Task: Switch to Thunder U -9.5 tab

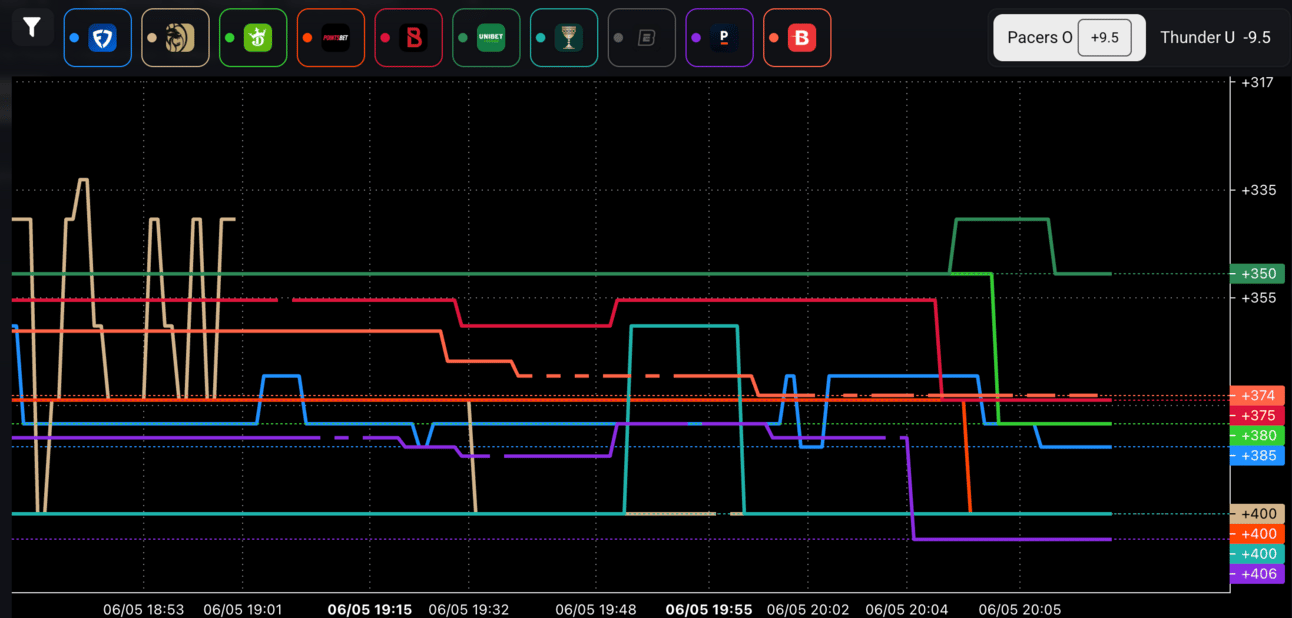Action: 1215,38
